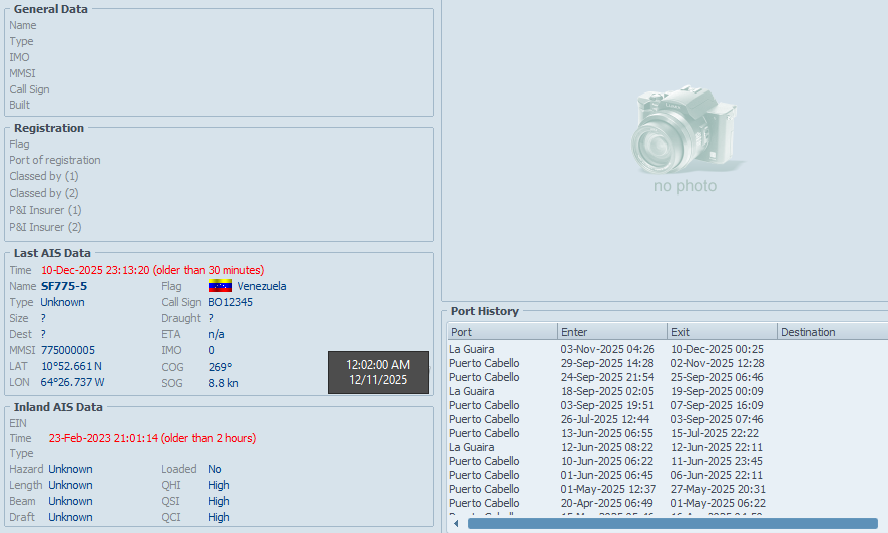Click the QHI value High

[x=219, y=485]
